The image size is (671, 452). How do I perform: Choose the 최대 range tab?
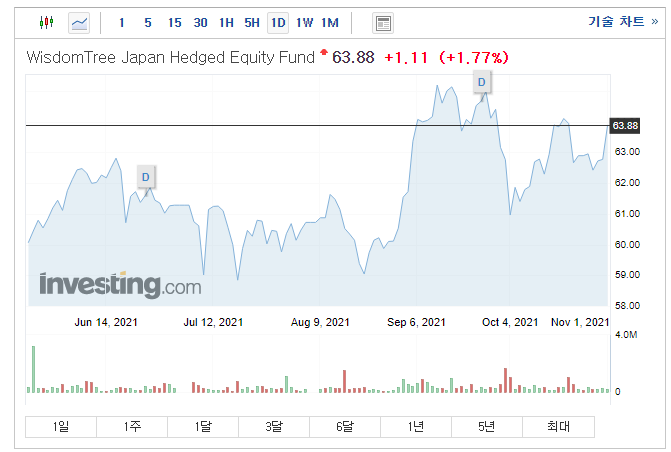click(558, 427)
